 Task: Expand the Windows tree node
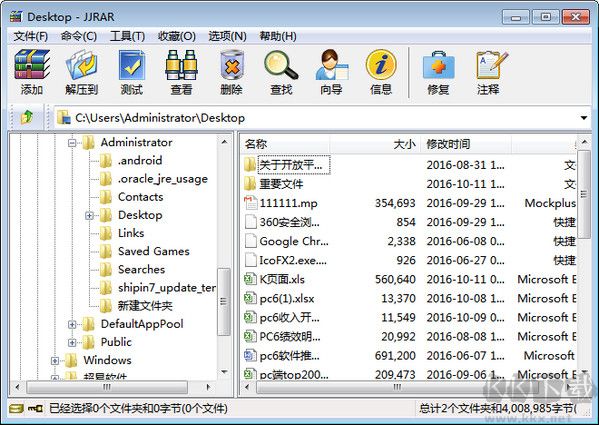[x=55, y=360]
